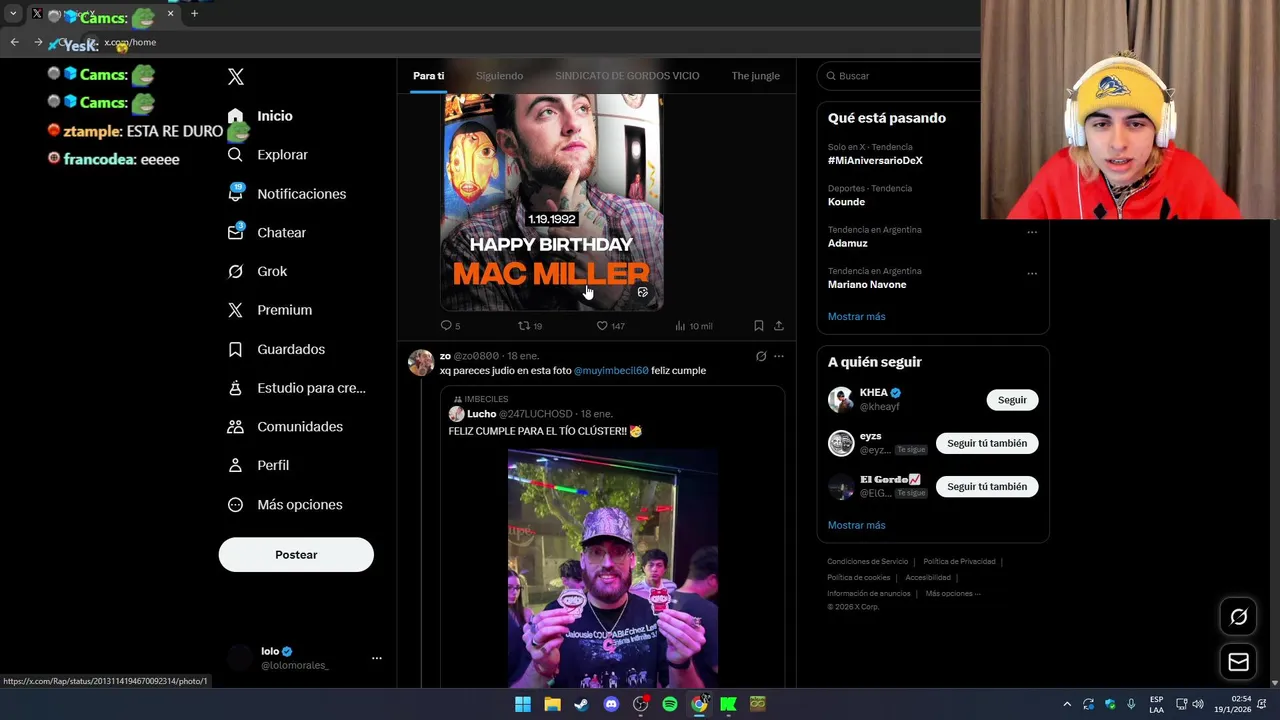Repost the Mac Miller post
The height and width of the screenshot is (720, 1280).
pyautogui.click(x=529, y=326)
